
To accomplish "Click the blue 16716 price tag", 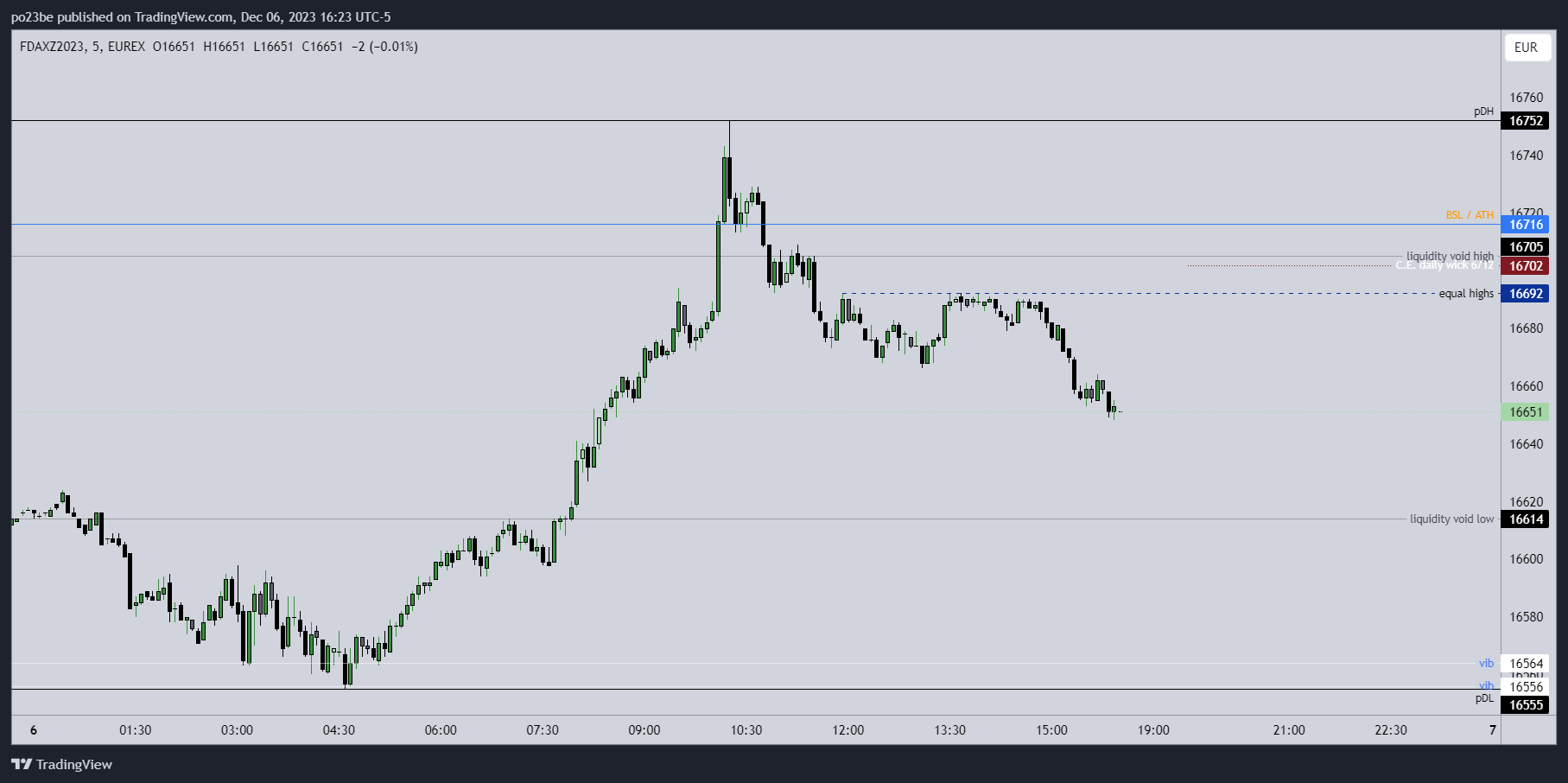I will (x=1526, y=225).
